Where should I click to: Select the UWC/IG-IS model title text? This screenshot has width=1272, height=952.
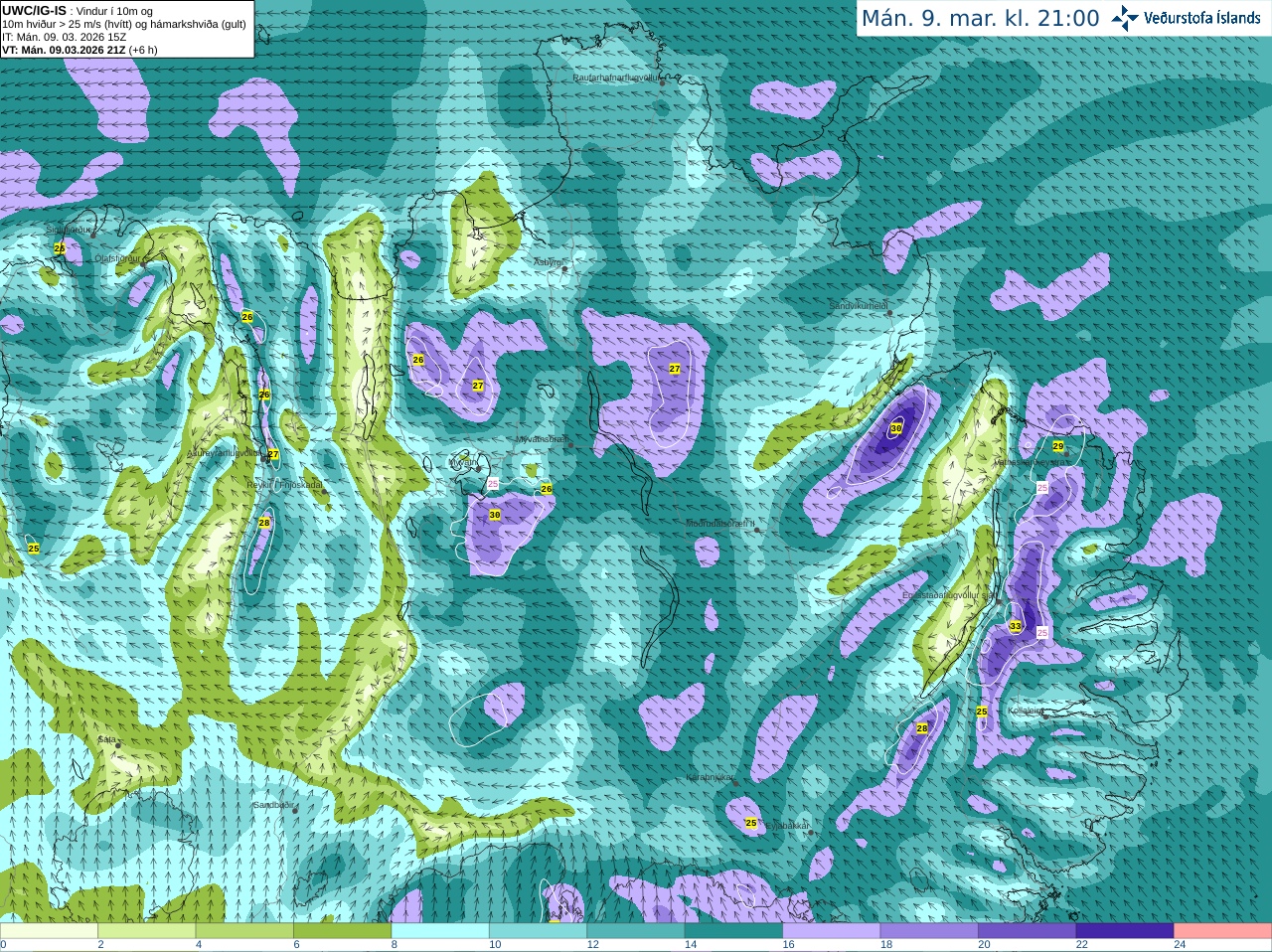tap(35, 10)
